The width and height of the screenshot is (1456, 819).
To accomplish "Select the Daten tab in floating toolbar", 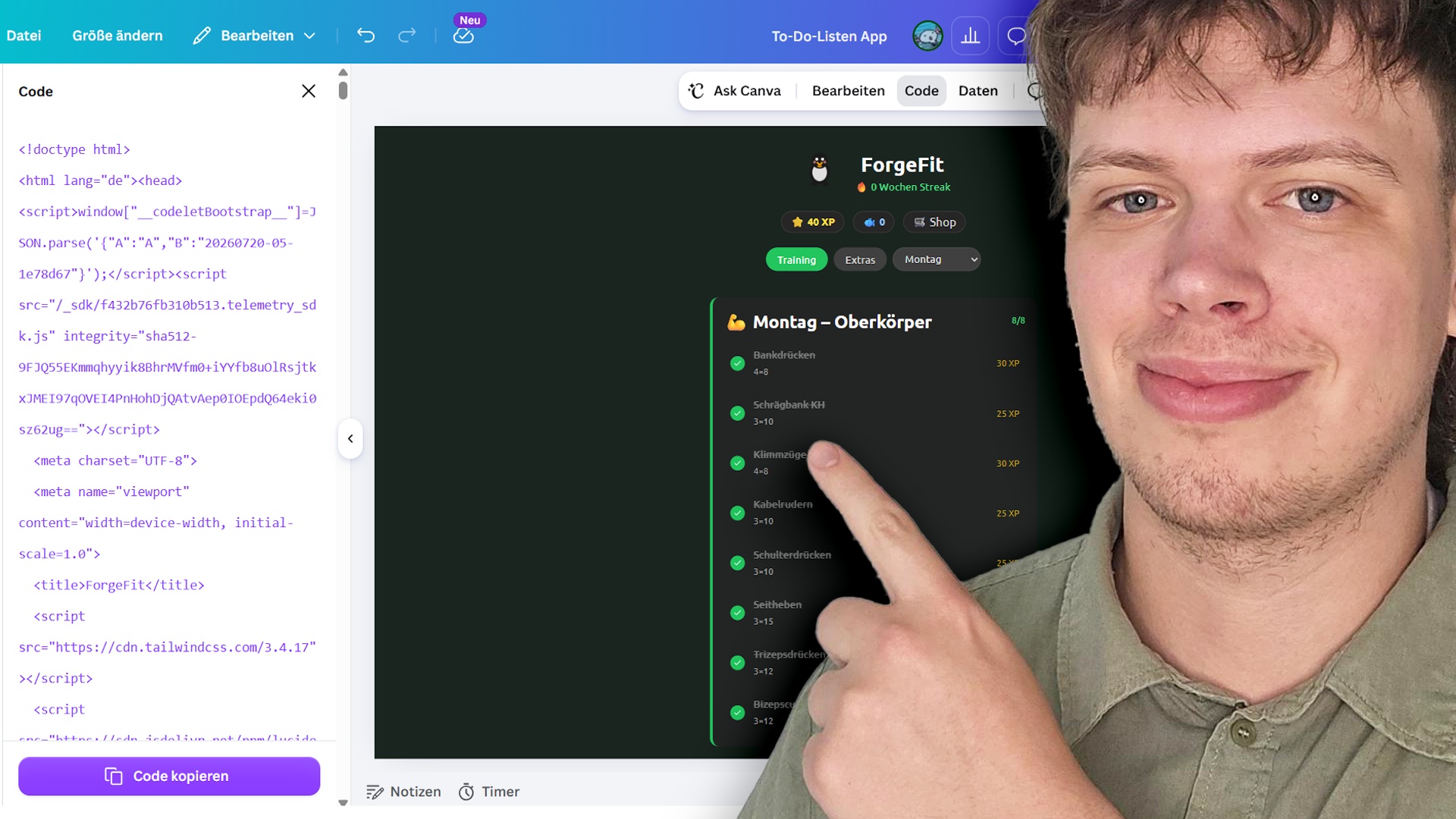I will (978, 90).
